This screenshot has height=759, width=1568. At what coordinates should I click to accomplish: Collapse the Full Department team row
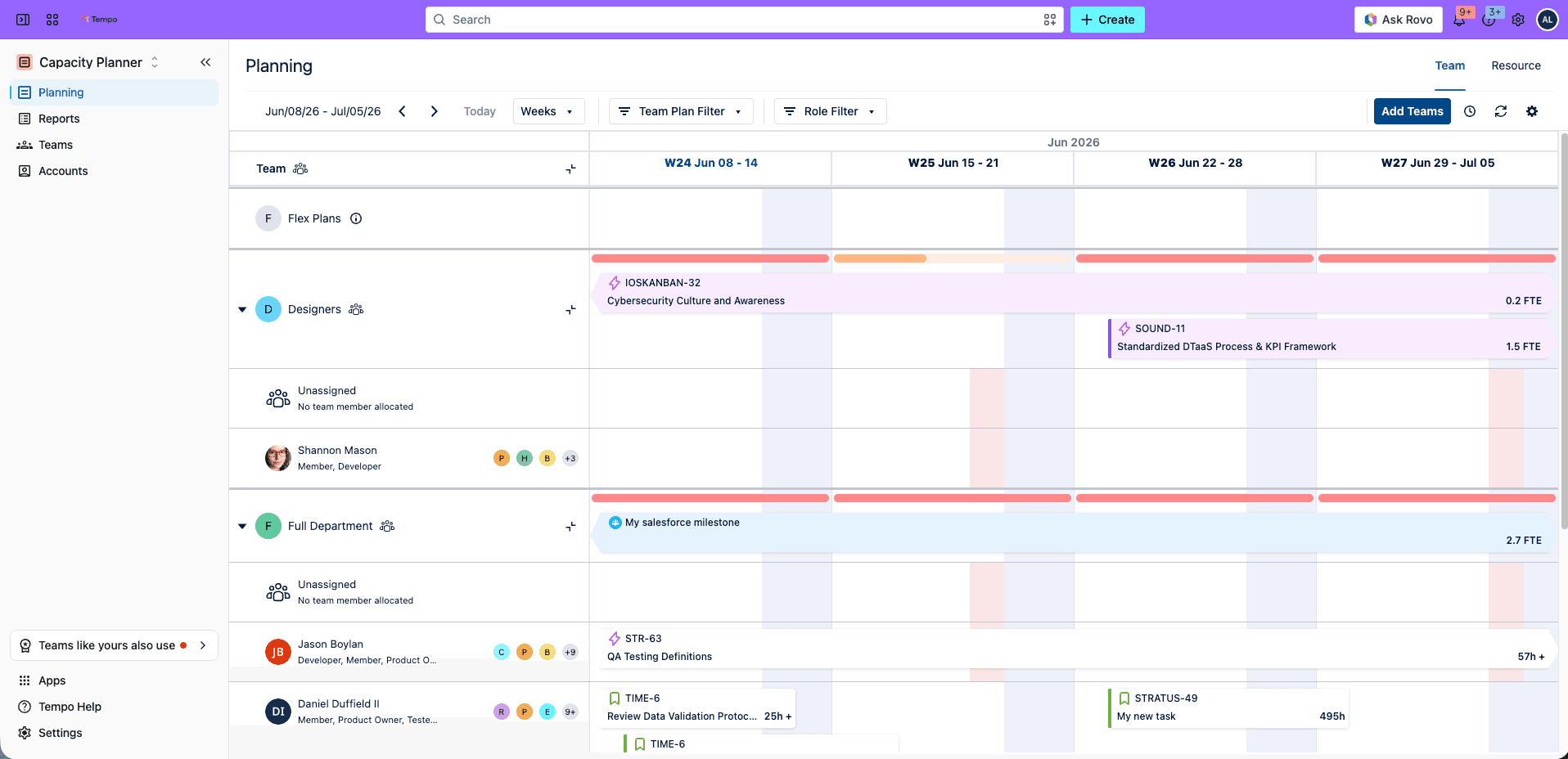tap(242, 526)
